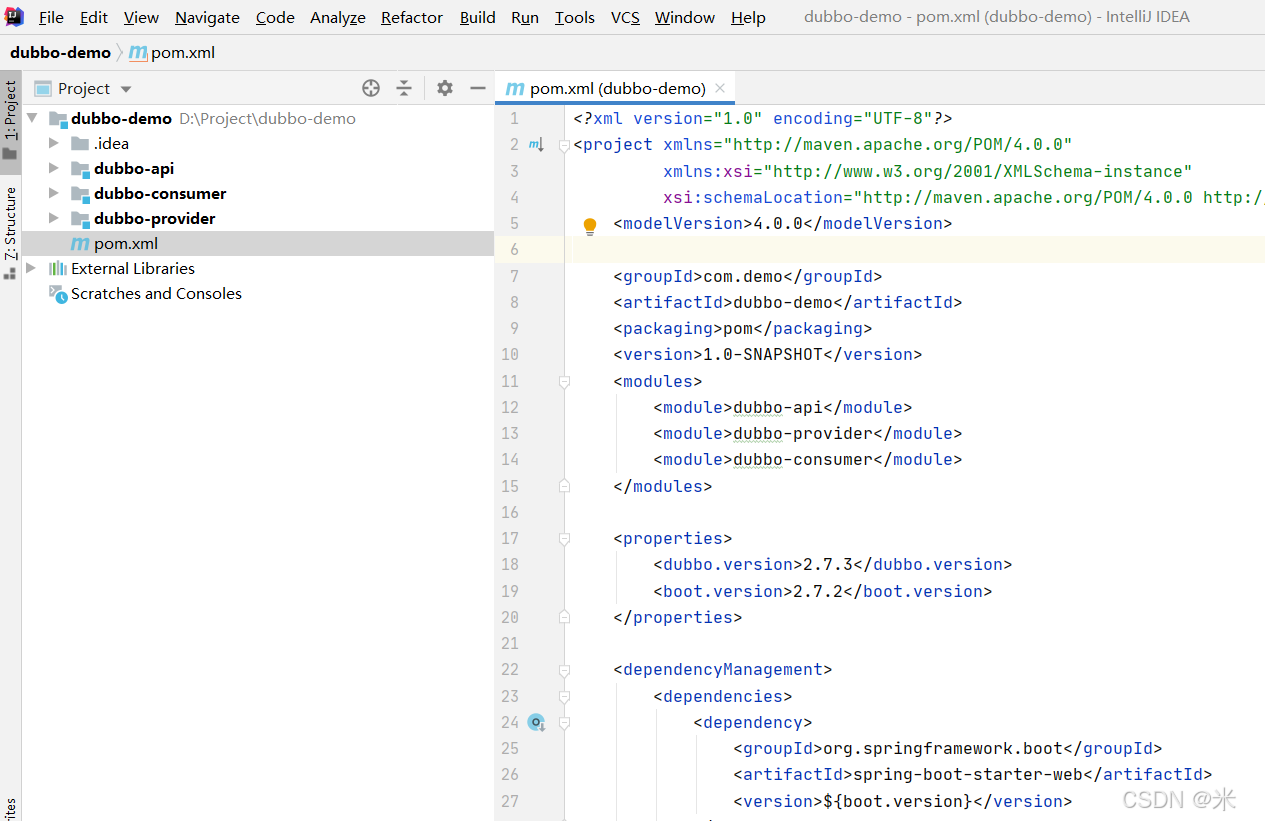Open the Window menu
1265x821 pixels.
[685, 17]
